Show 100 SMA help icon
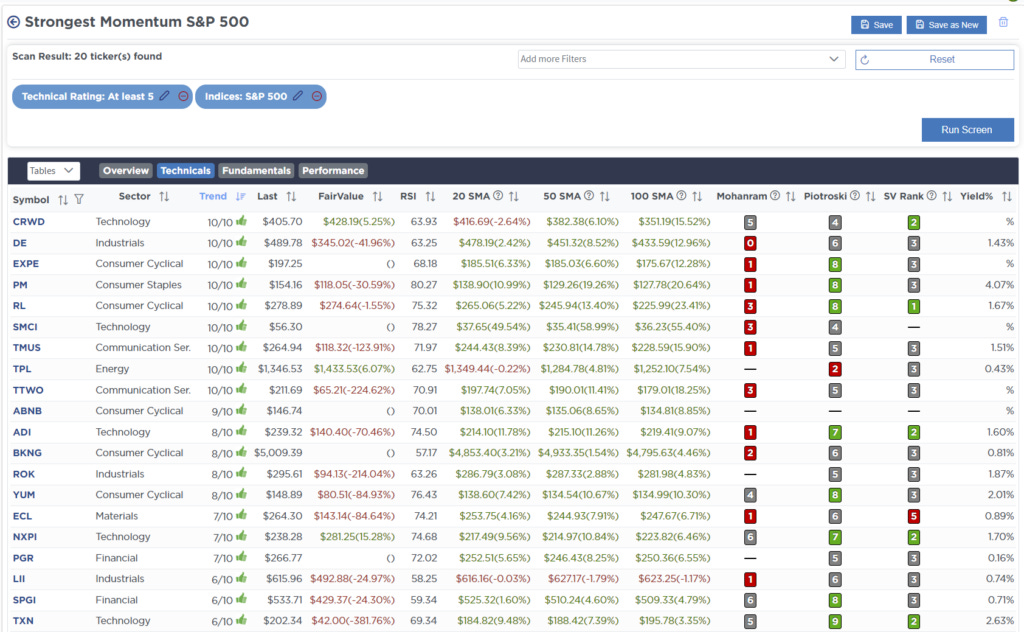 681,196
